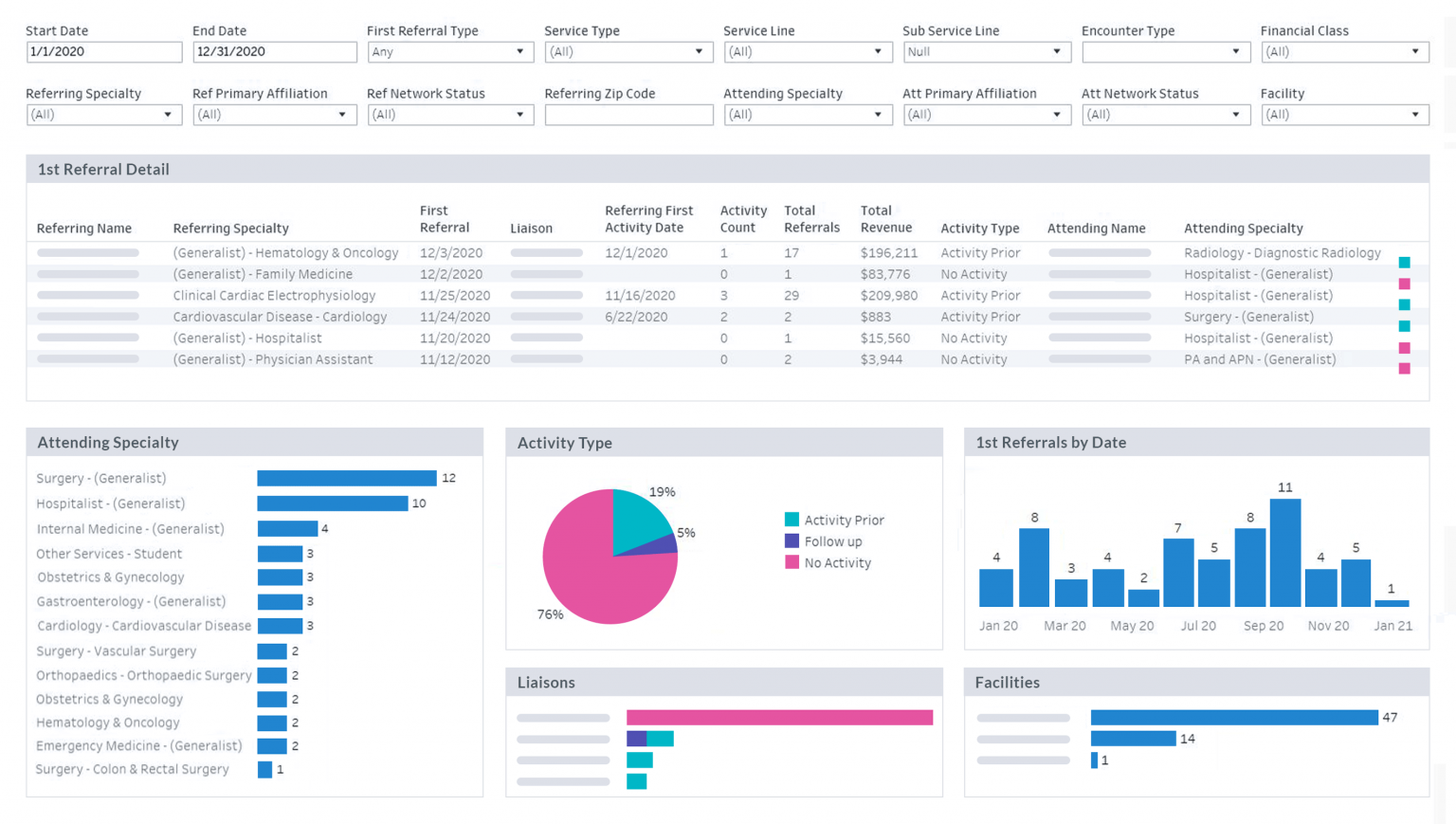Click the Start Date input field
1456x824 pixels.
[103, 52]
